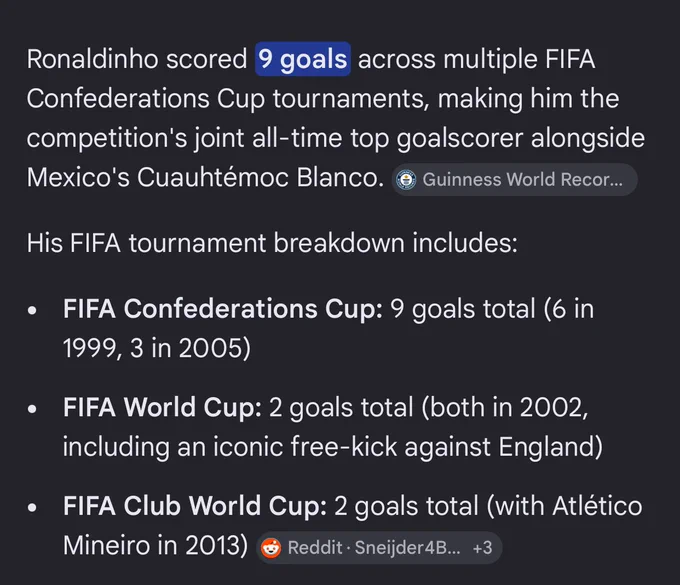The height and width of the screenshot is (585, 680).
Task: Expand the +3 additional sources indicator
Action: [482, 548]
